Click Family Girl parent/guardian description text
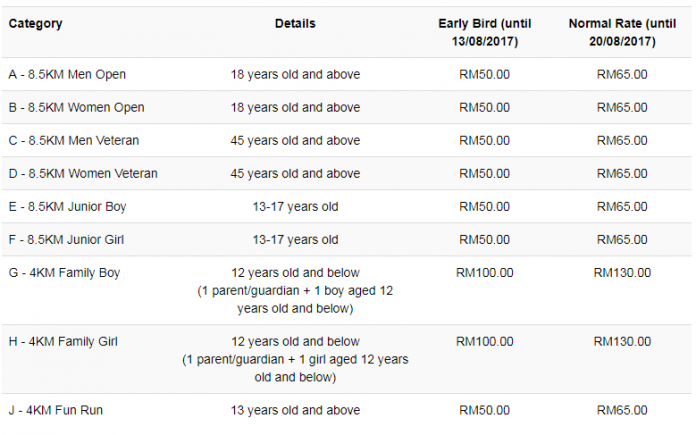The image size is (696, 435). 295,368
